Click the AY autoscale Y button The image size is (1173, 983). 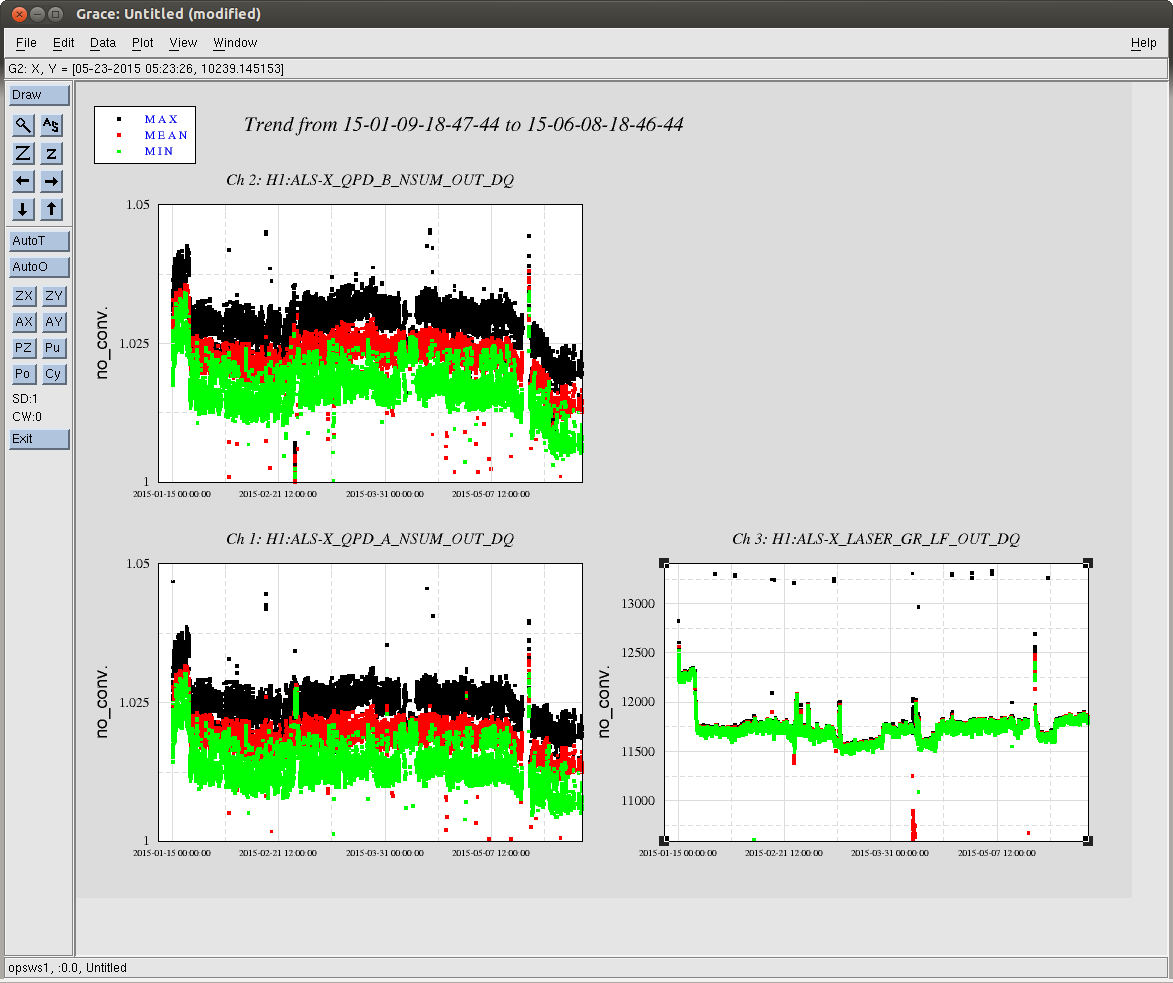53,322
